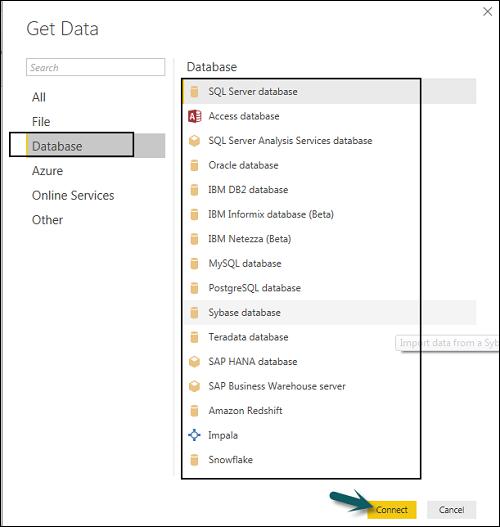Click the Teradata database icon

click(x=194, y=337)
